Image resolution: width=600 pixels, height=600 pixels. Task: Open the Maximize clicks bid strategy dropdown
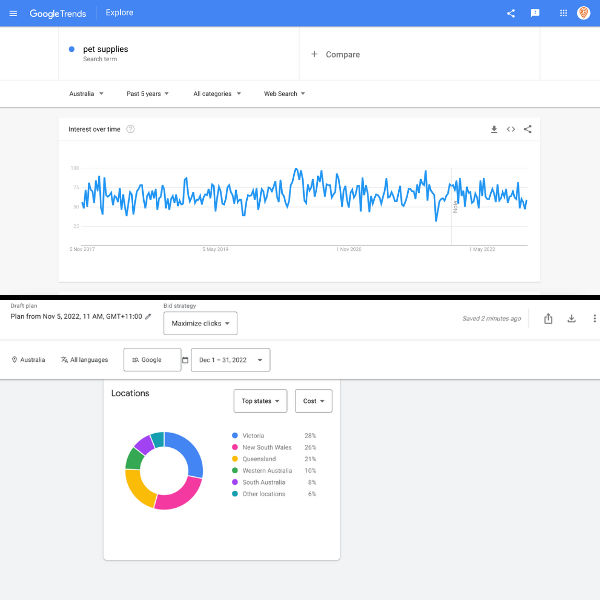point(200,323)
